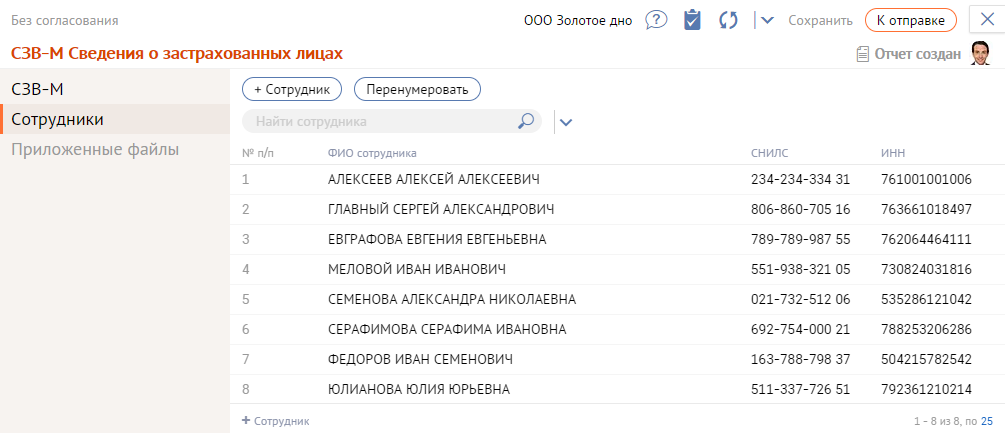
Task: Open employee ГЛАВНЫЙ СЕРГЕЙ АЛЕКСАНДРОВИЧ
Action: pyautogui.click(x=441, y=209)
